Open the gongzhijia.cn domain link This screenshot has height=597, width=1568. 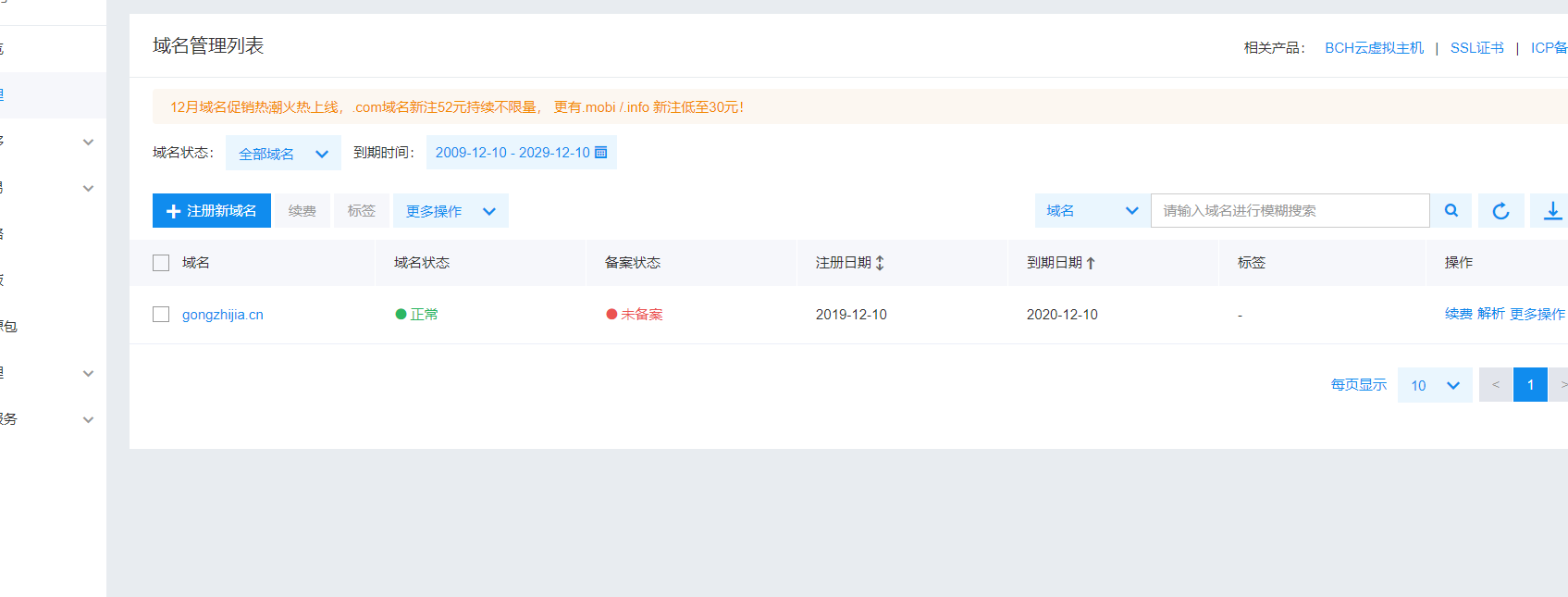click(223, 315)
